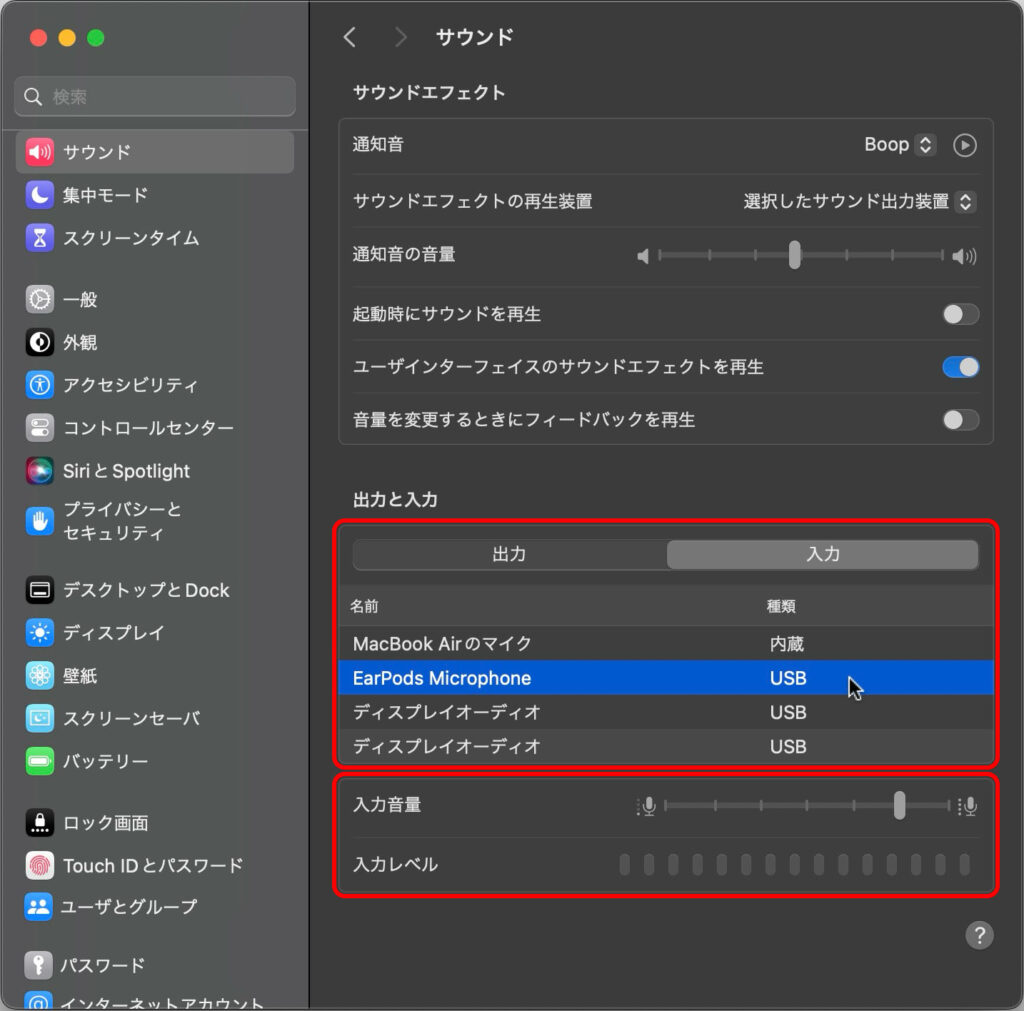1024x1011 pixels.
Task: Go forward with the right chevron
Action: click(400, 37)
